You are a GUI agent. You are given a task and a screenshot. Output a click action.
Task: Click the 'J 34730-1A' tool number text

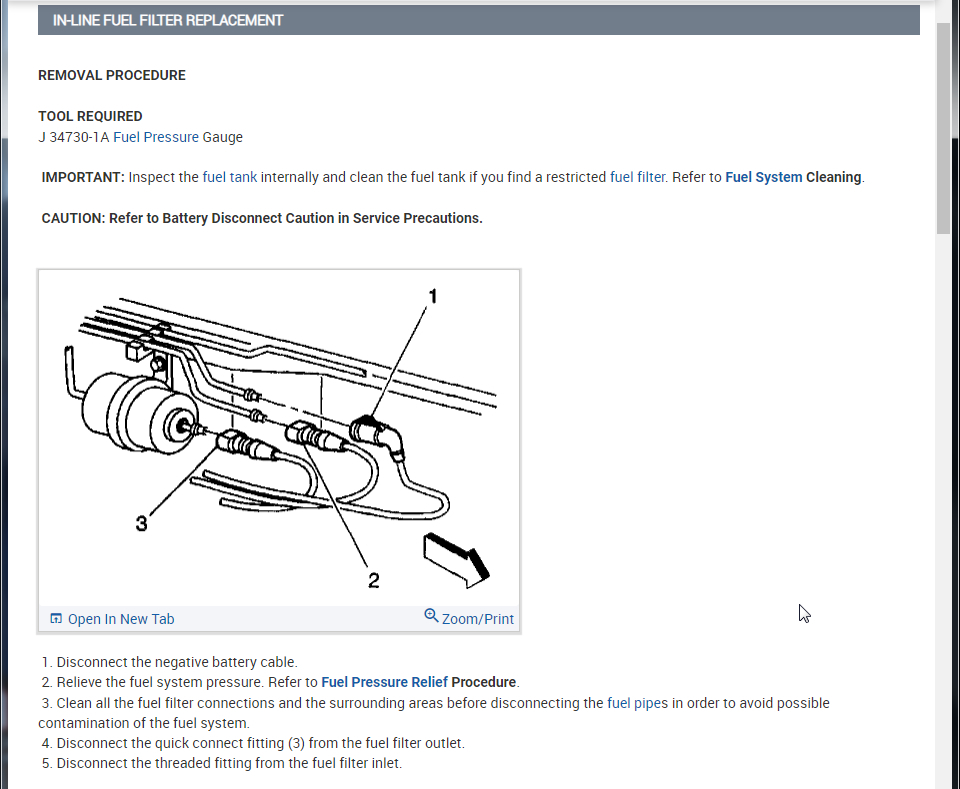(73, 137)
